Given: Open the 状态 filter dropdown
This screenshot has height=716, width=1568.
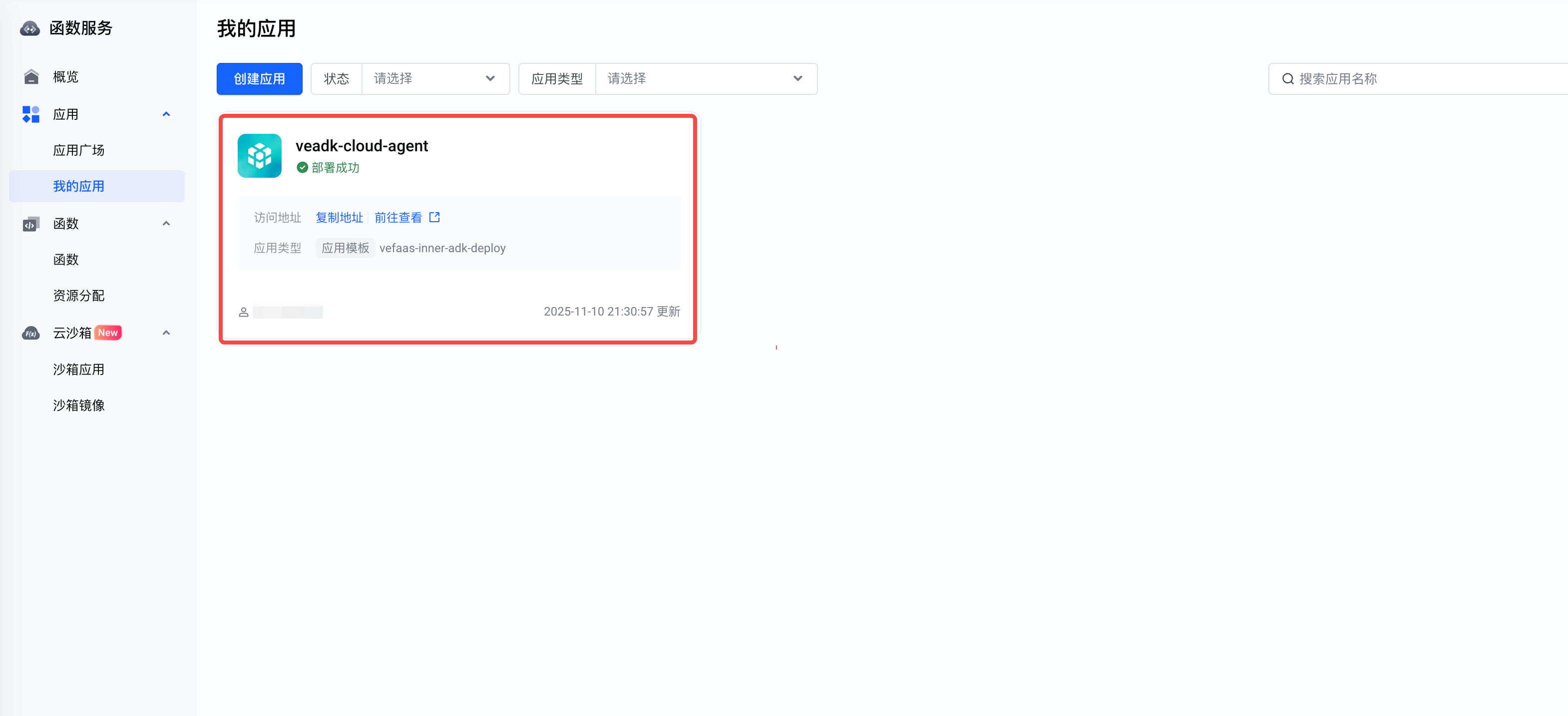Looking at the screenshot, I should (435, 79).
